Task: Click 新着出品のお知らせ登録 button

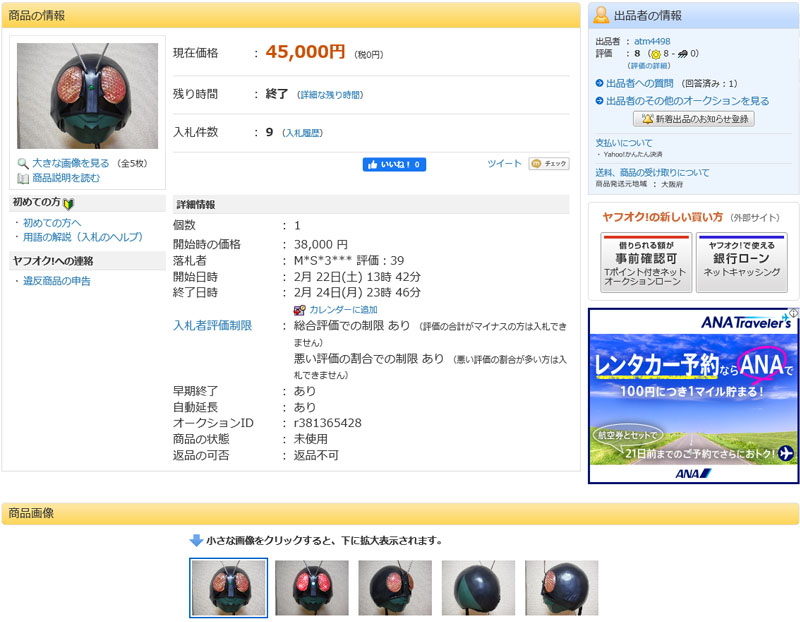Action: [x=694, y=119]
